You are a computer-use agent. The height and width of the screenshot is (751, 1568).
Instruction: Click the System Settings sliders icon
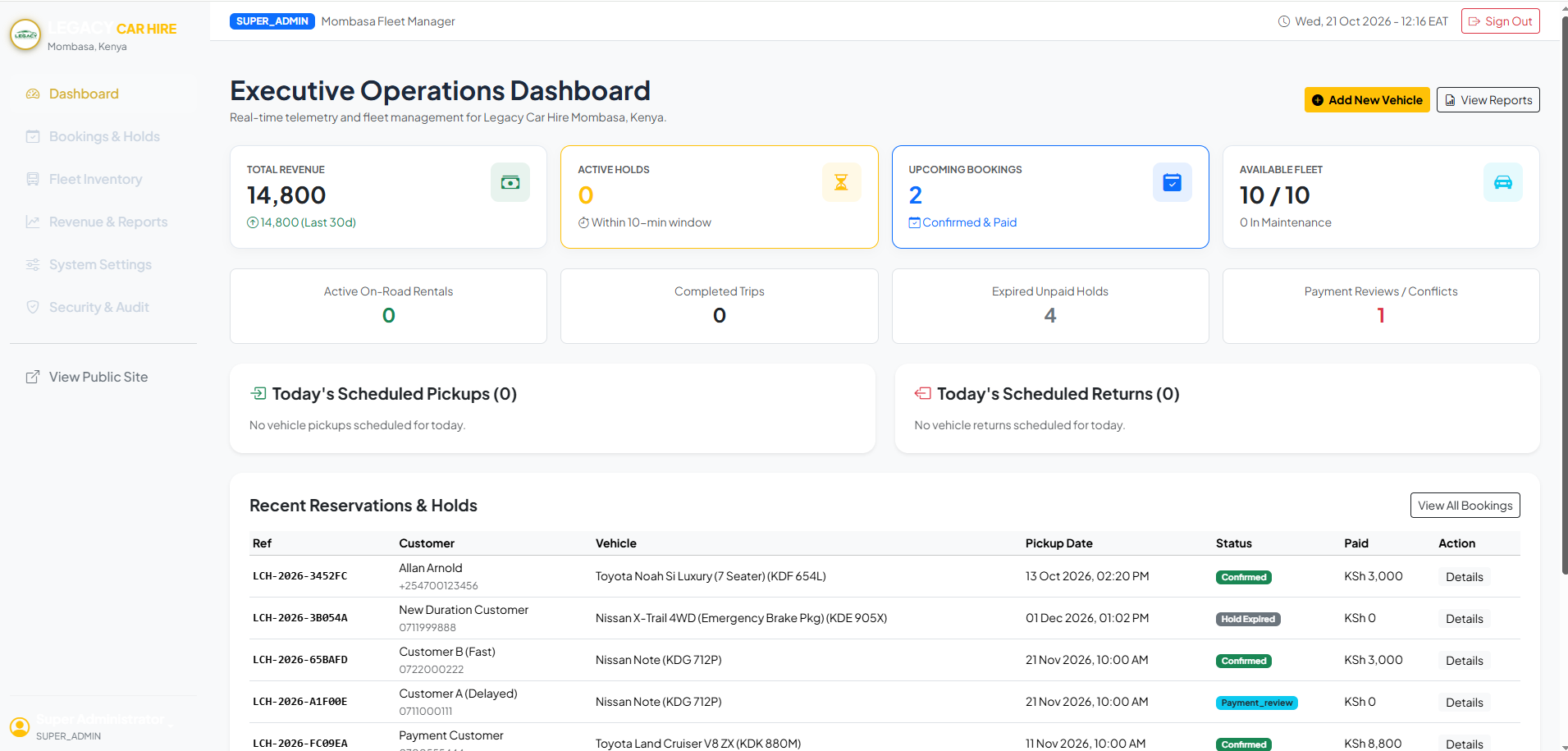(x=33, y=264)
